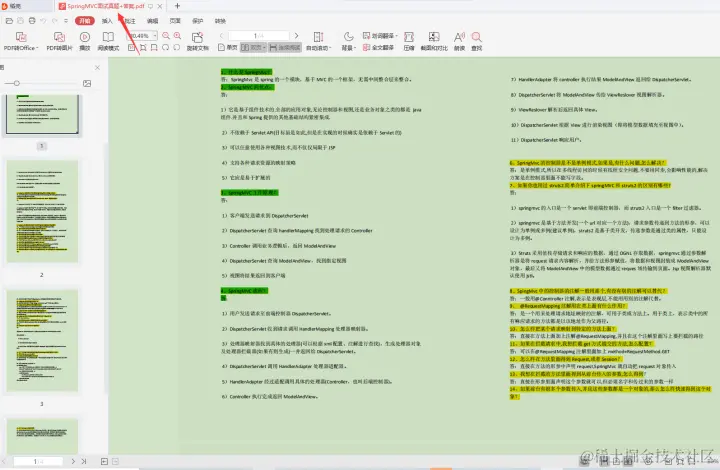The height and width of the screenshot is (470, 720).
Task: Select single page view mode
Action: click(x=228, y=47)
